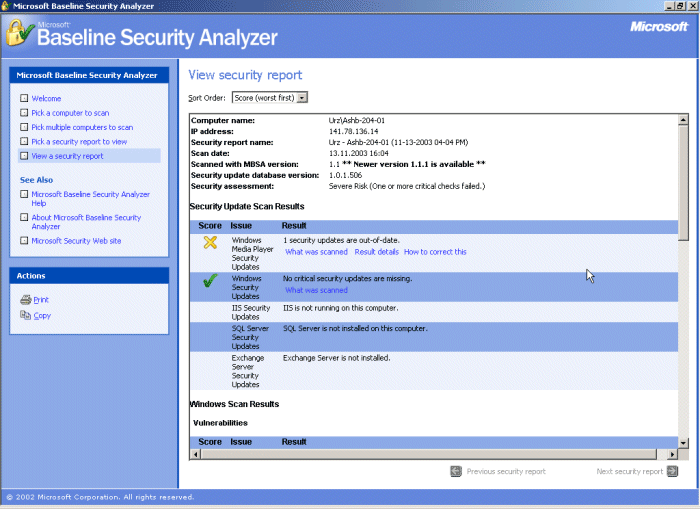
Task: Open Pick a security report to view
Action: (79, 141)
